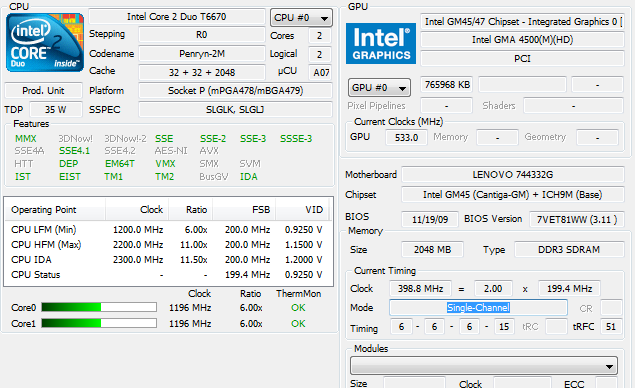Click the timing value 15 field
This screenshot has height=388, width=635.
coord(504,326)
